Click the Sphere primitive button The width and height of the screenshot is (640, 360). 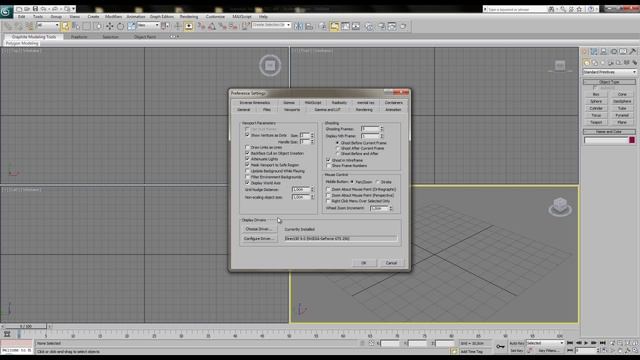[596, 101]
